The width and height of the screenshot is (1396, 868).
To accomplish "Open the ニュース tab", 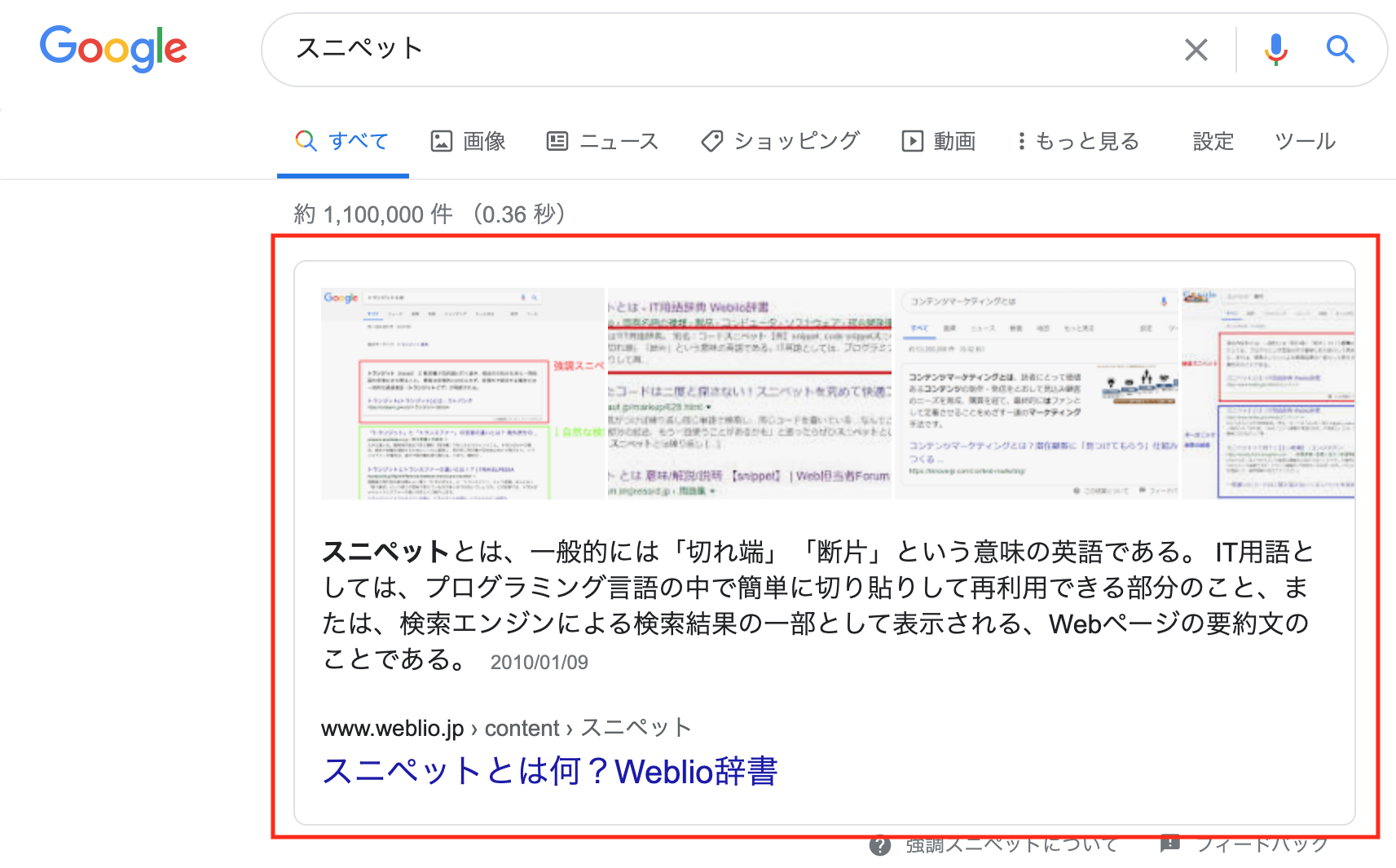I will 601,141.
